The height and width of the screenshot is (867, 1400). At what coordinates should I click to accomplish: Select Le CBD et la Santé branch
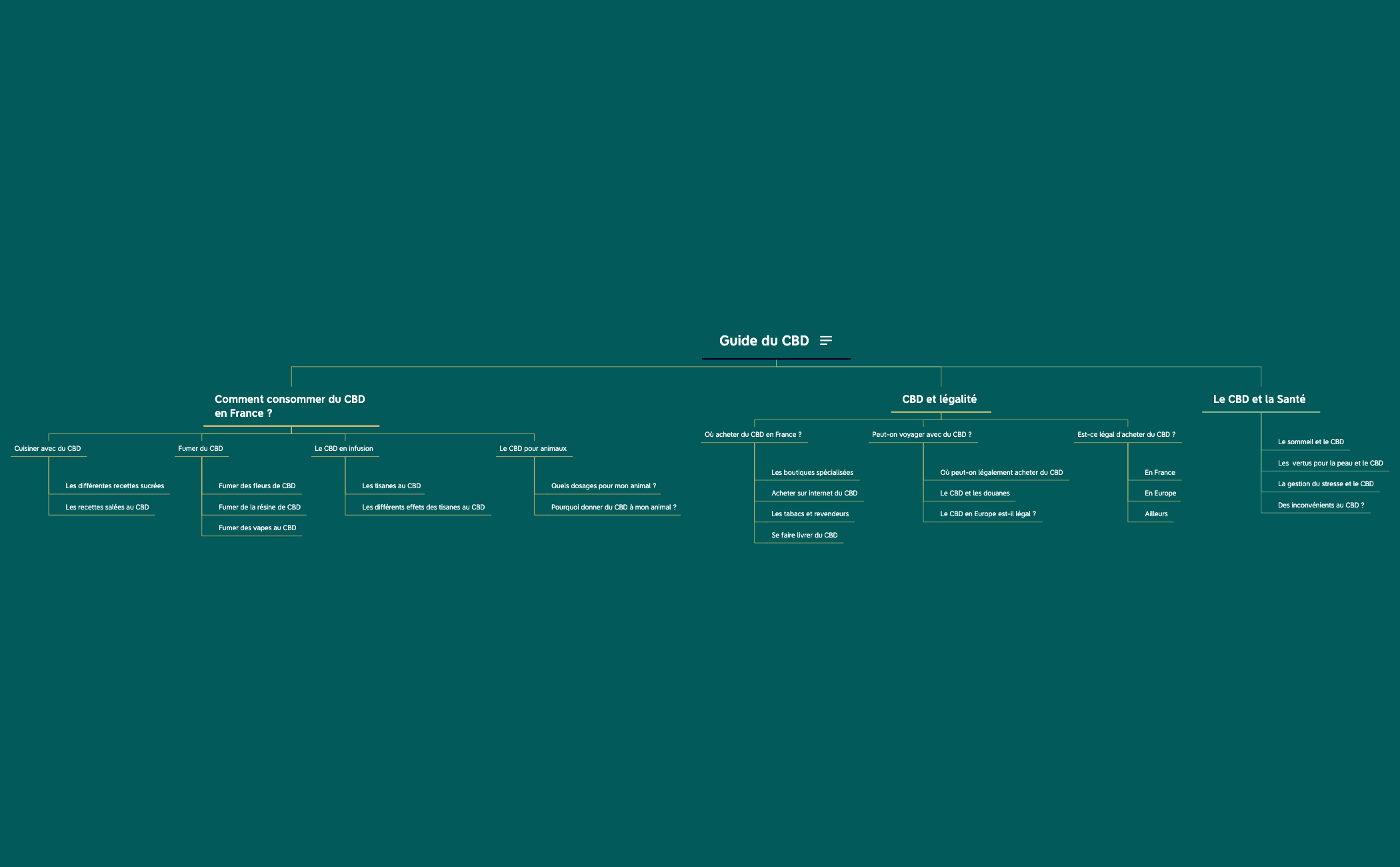click(x=1259, y=399)
